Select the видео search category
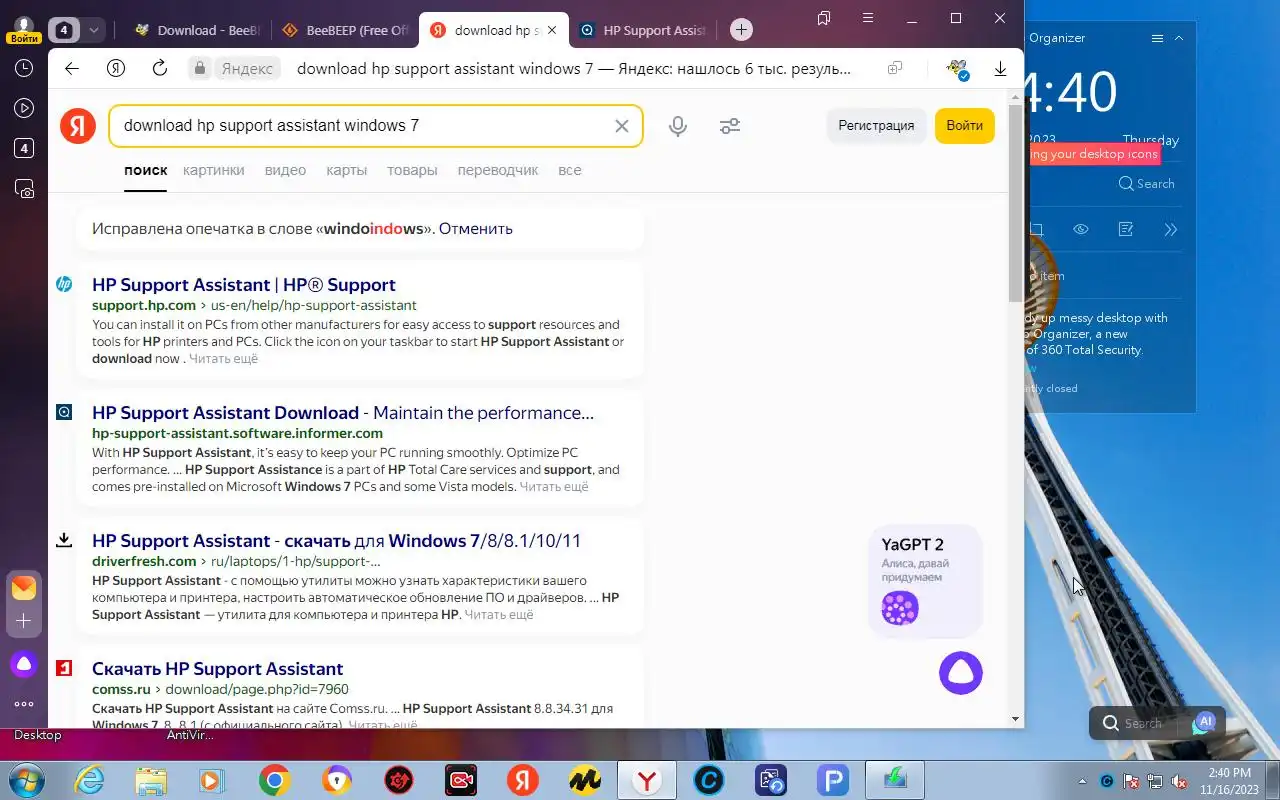Viewport: 1280px width, 800px height. pos(285,170)
